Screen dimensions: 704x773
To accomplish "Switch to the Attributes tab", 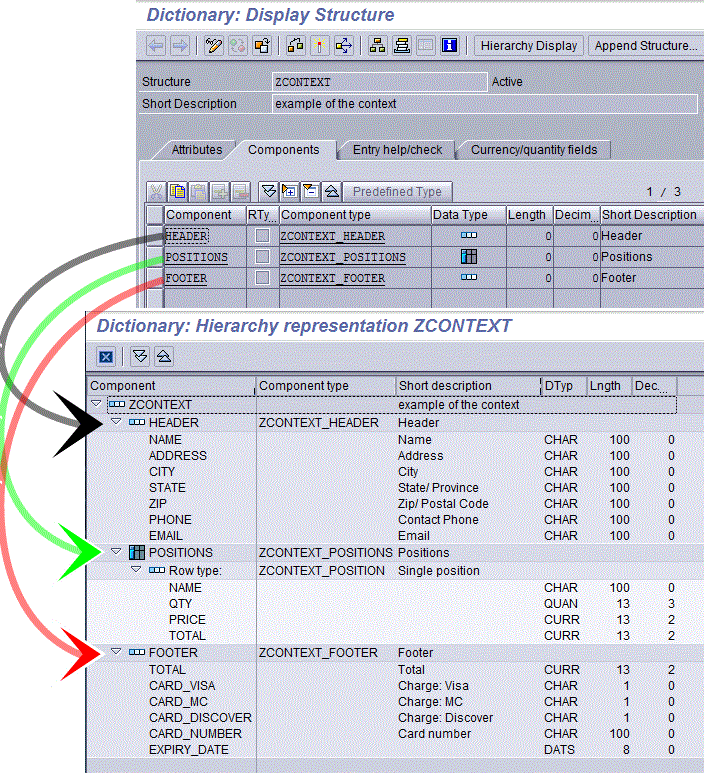I will tap(197, 150).
